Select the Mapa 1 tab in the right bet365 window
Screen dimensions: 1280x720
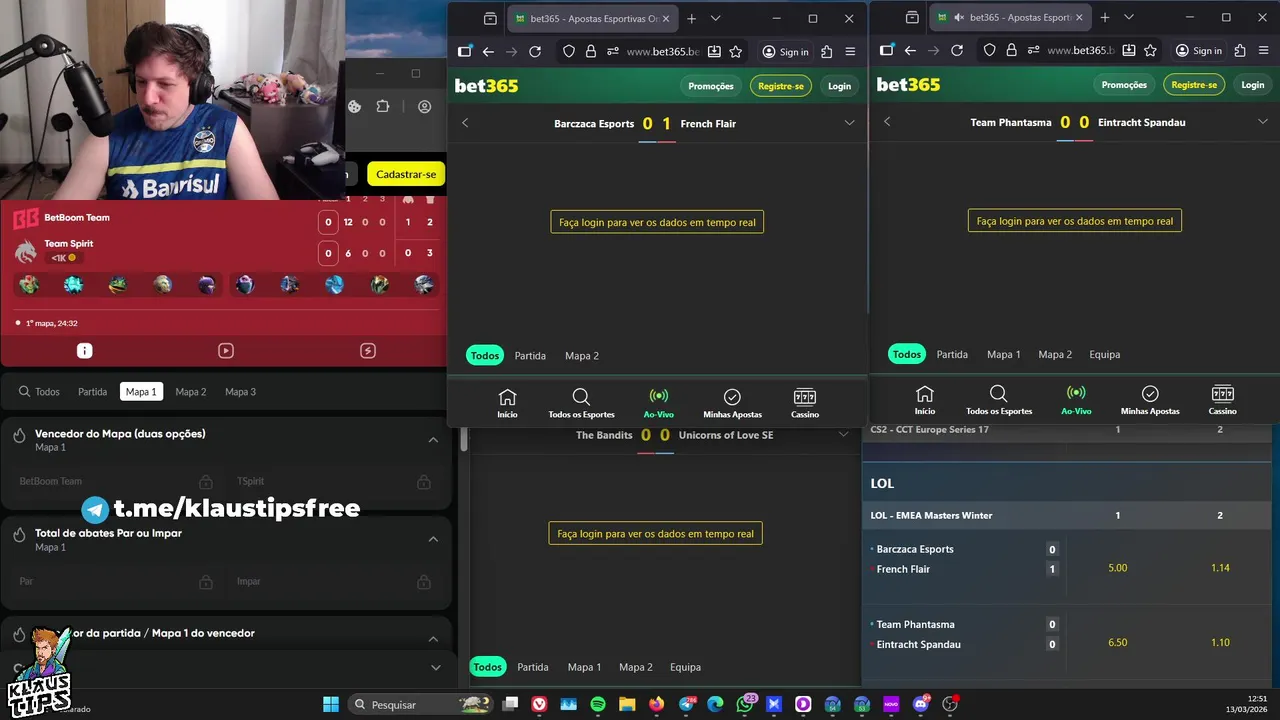(x=1004, y=355)
